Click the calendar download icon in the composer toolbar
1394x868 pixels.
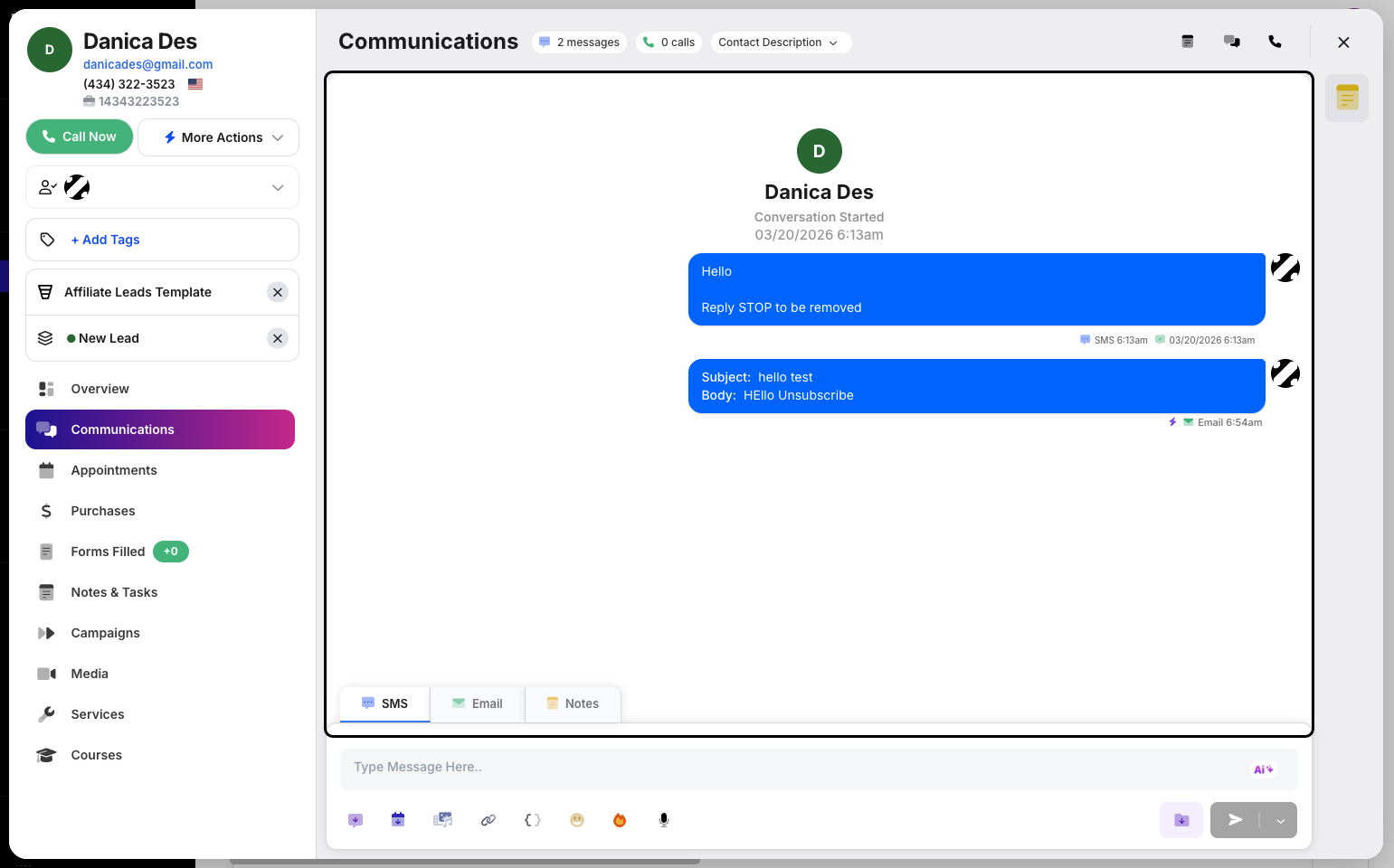click(x=398, y=820)
